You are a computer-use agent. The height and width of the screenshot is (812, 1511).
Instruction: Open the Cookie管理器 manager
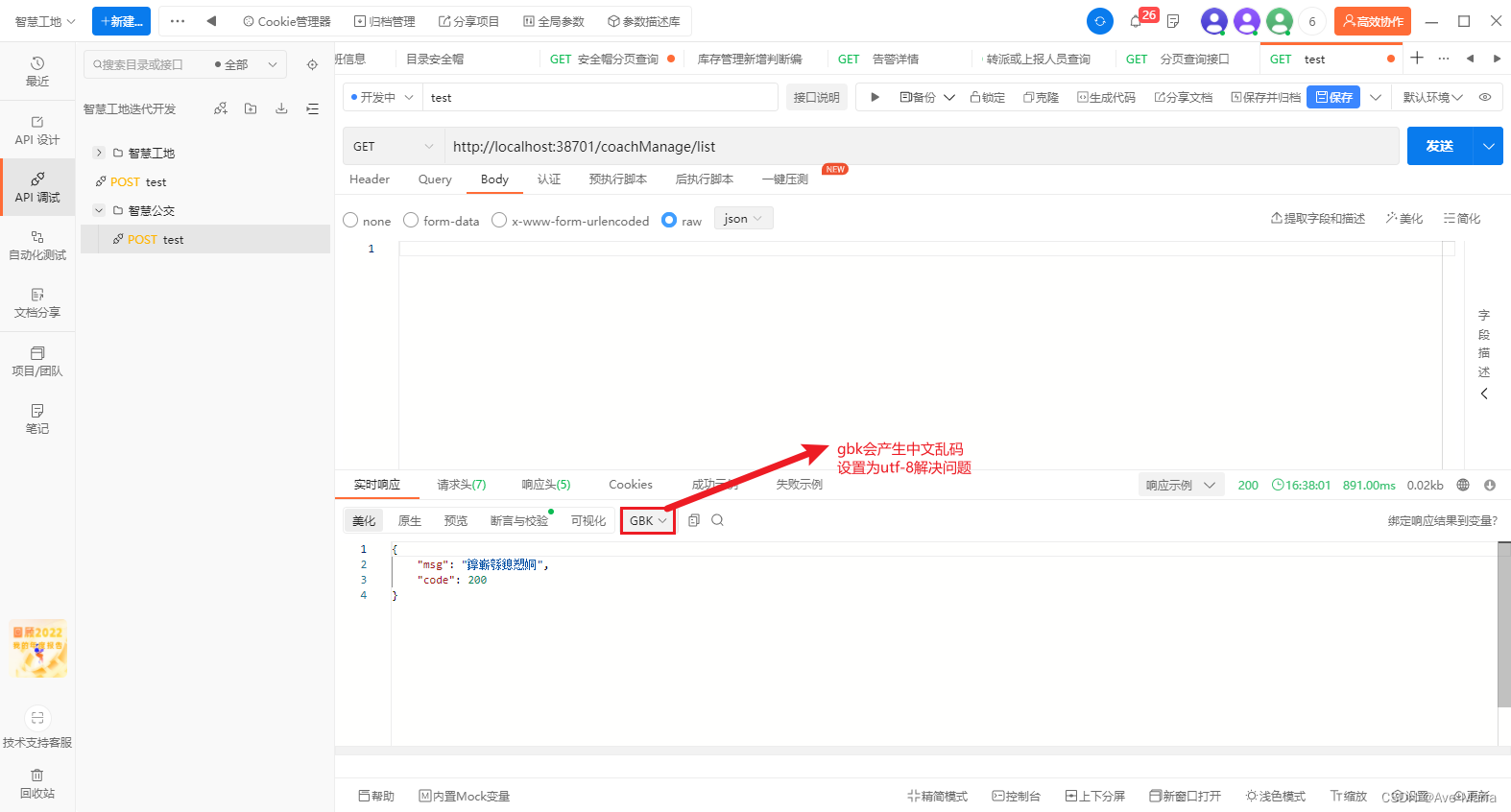click(286, 21)
